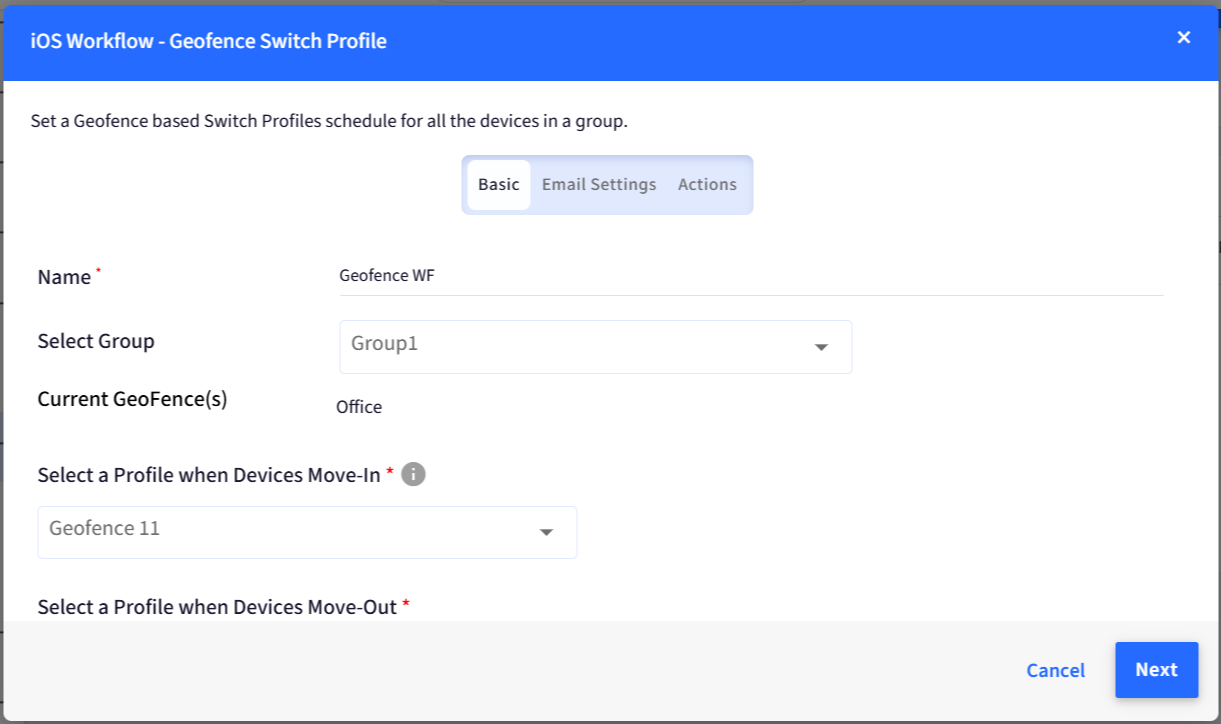The image size is (1221, 724).
Task: Click the geofence schedule description text
Action: click(x=329, y=122)
